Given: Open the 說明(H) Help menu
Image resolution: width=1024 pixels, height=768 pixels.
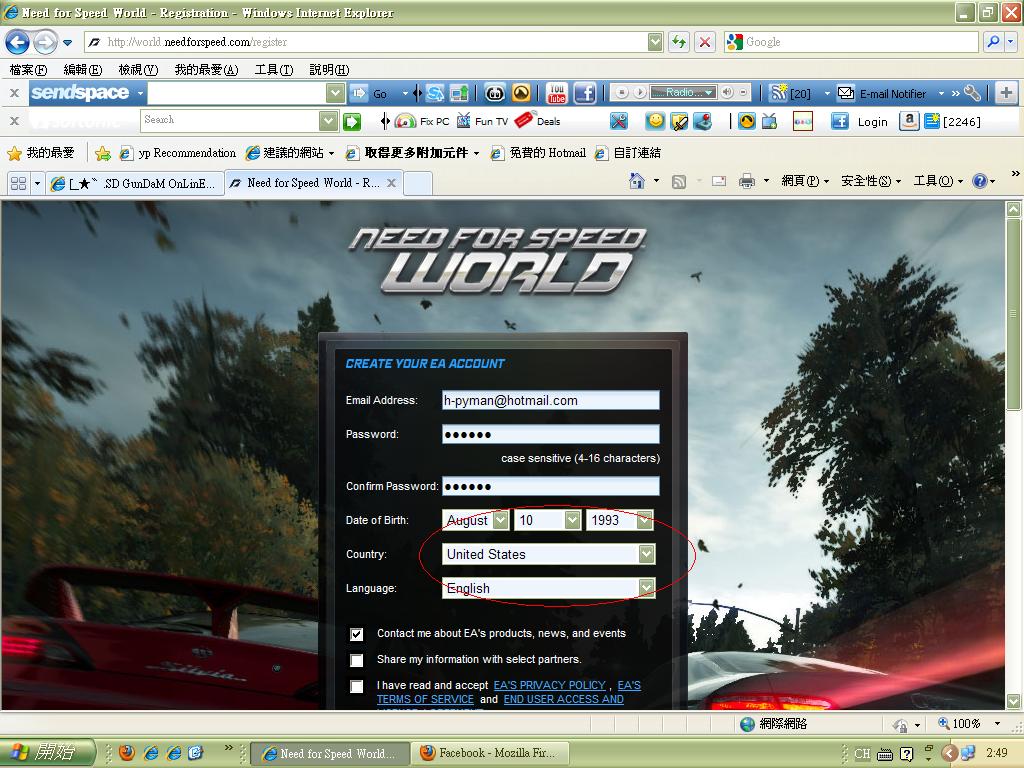Looking at the screenshot, I should click(x=328, y=70).
